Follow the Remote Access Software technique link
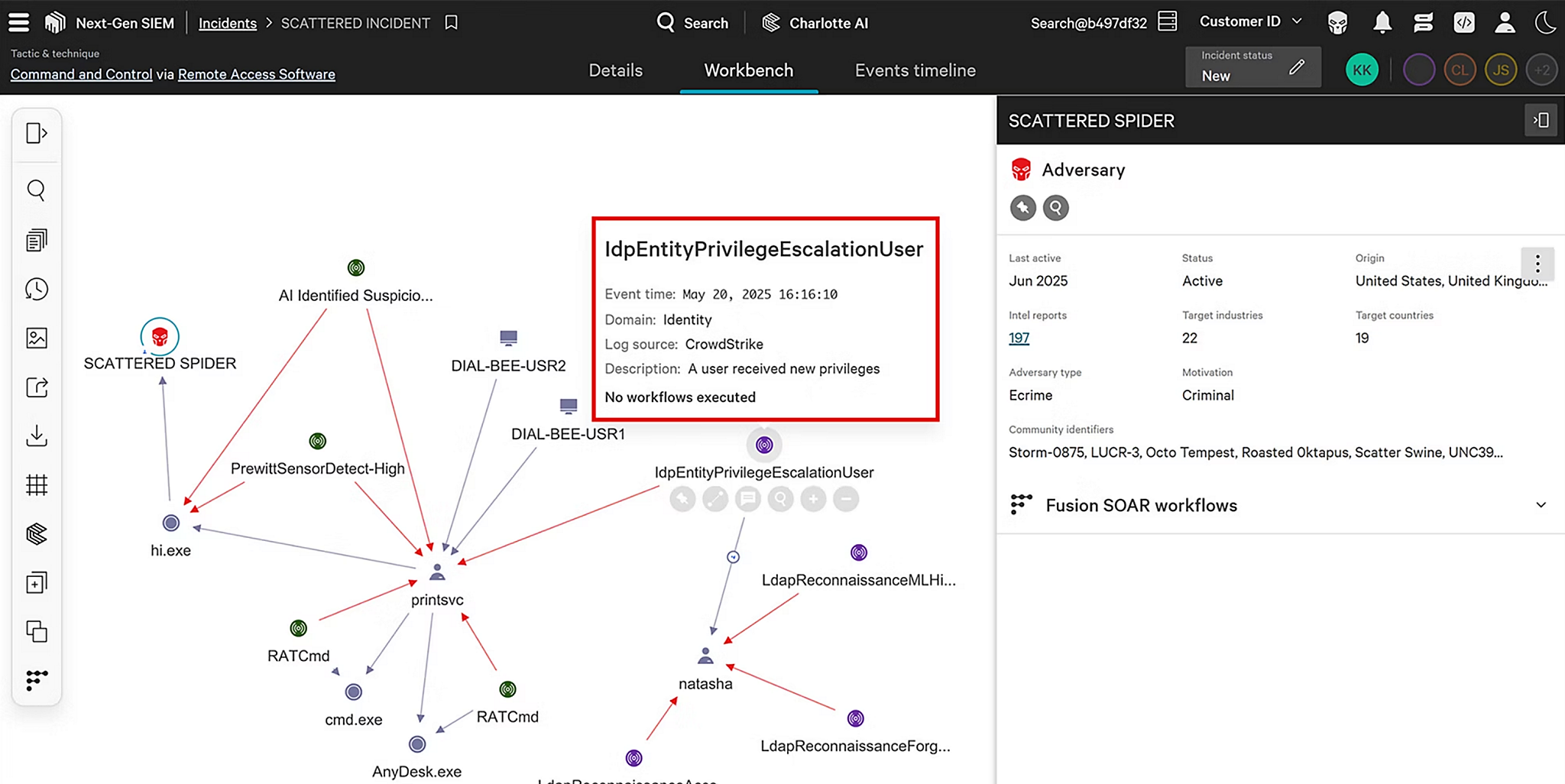Image resolution: width=1565 pixels, height=784 pixels. tap(257, 74)
